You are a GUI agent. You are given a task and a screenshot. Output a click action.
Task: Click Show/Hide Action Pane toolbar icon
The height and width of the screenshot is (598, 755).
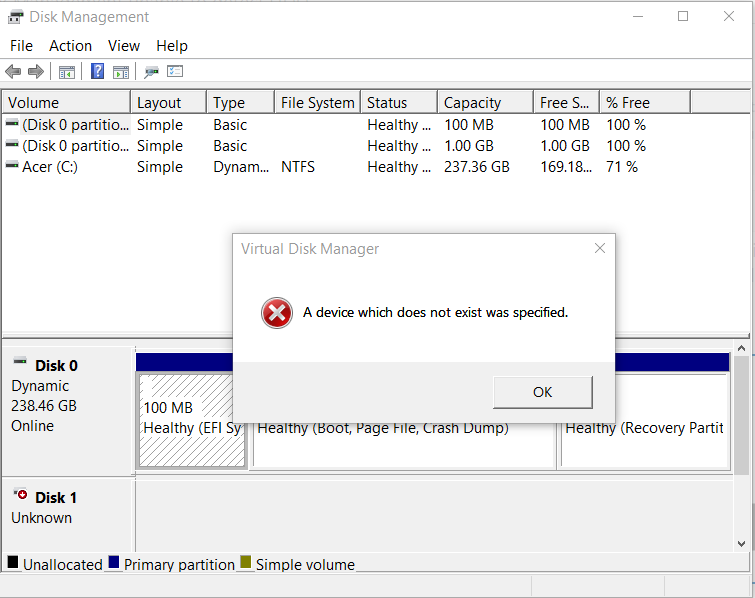tap(121, 72)
